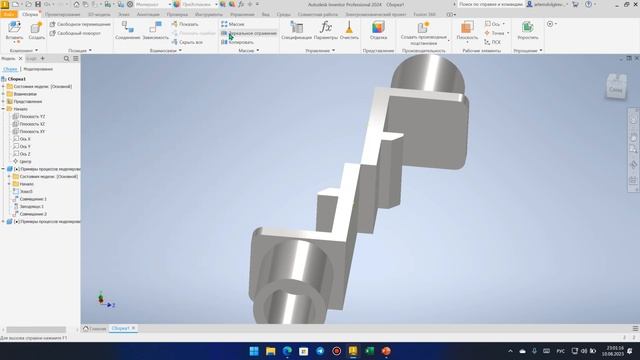The image size is (640, 360).
Task: Click the Вставить component button
Action: [x=14, y=31]
